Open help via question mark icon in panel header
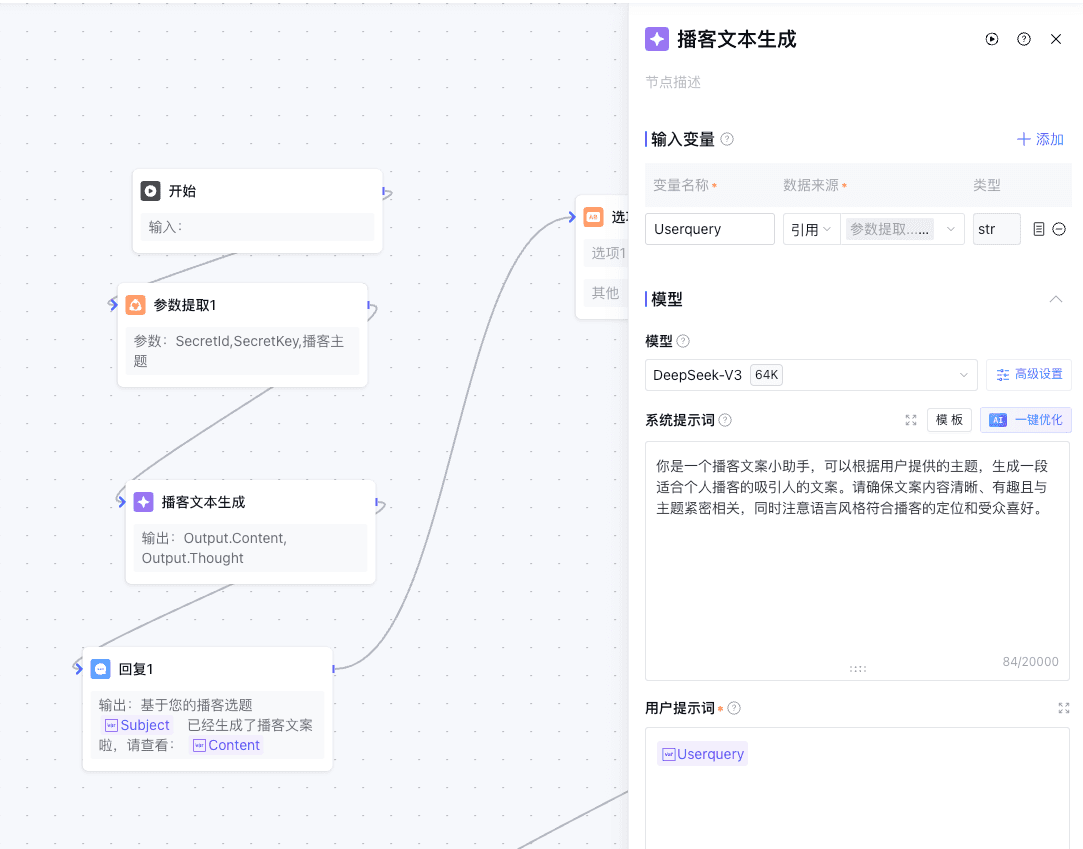 [1023, 39]
